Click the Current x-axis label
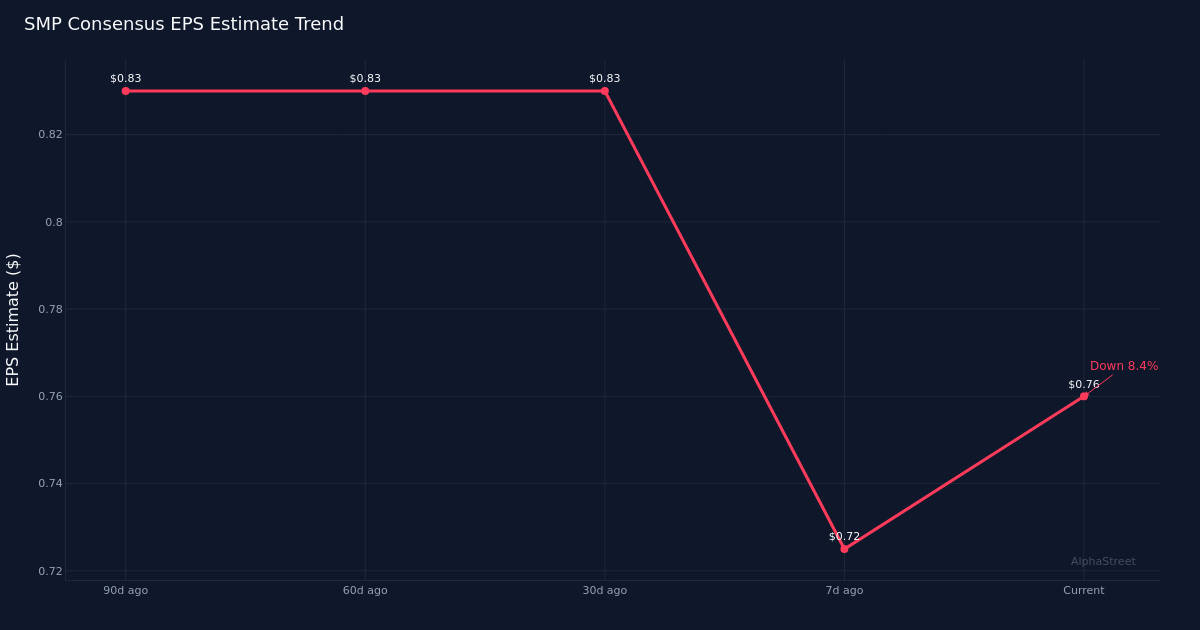1200x630 pixels. tap(1084, 591)
